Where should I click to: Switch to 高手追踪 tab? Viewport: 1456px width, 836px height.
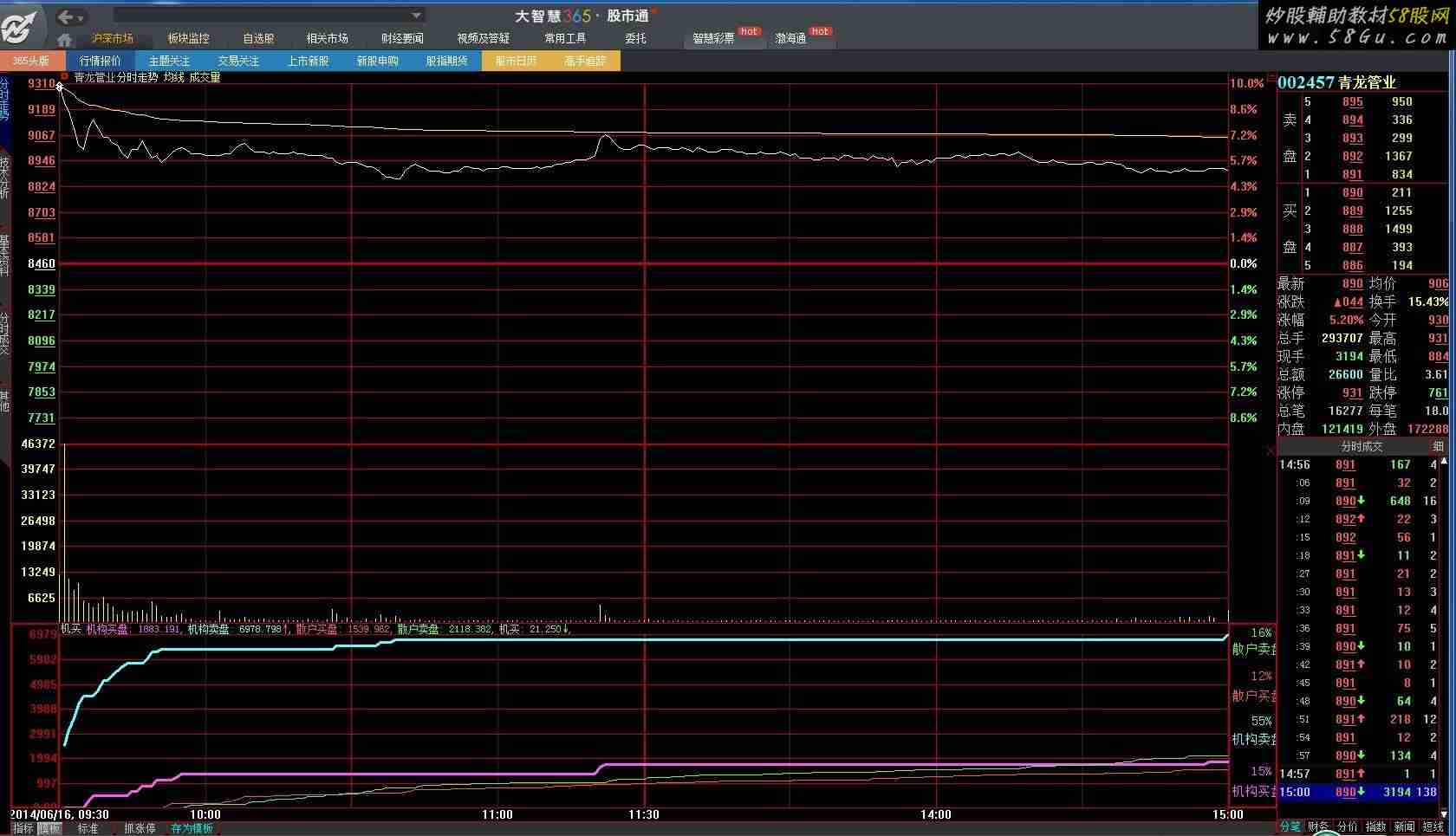(585, 61)
